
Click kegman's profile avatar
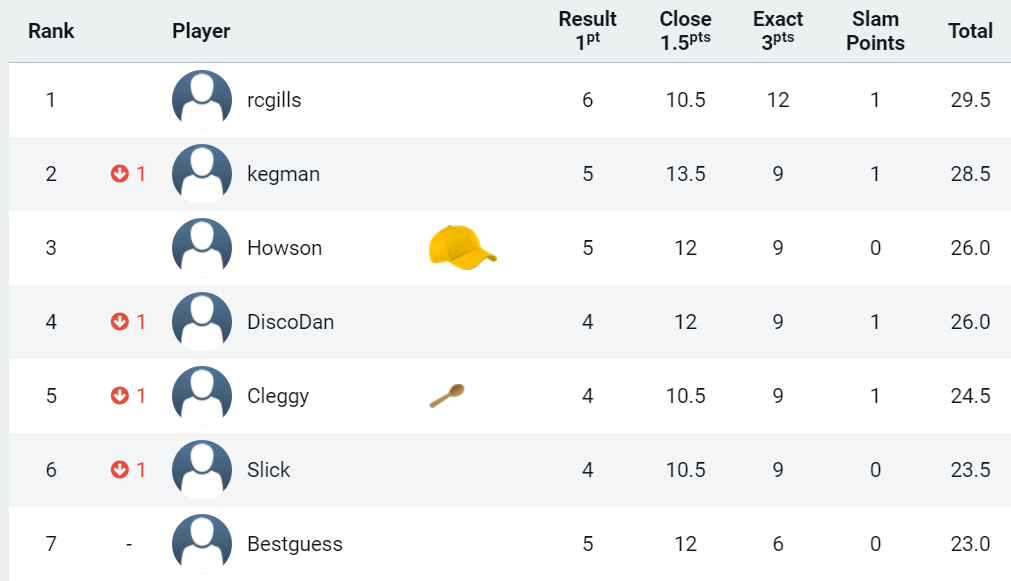tap(202, 174)
